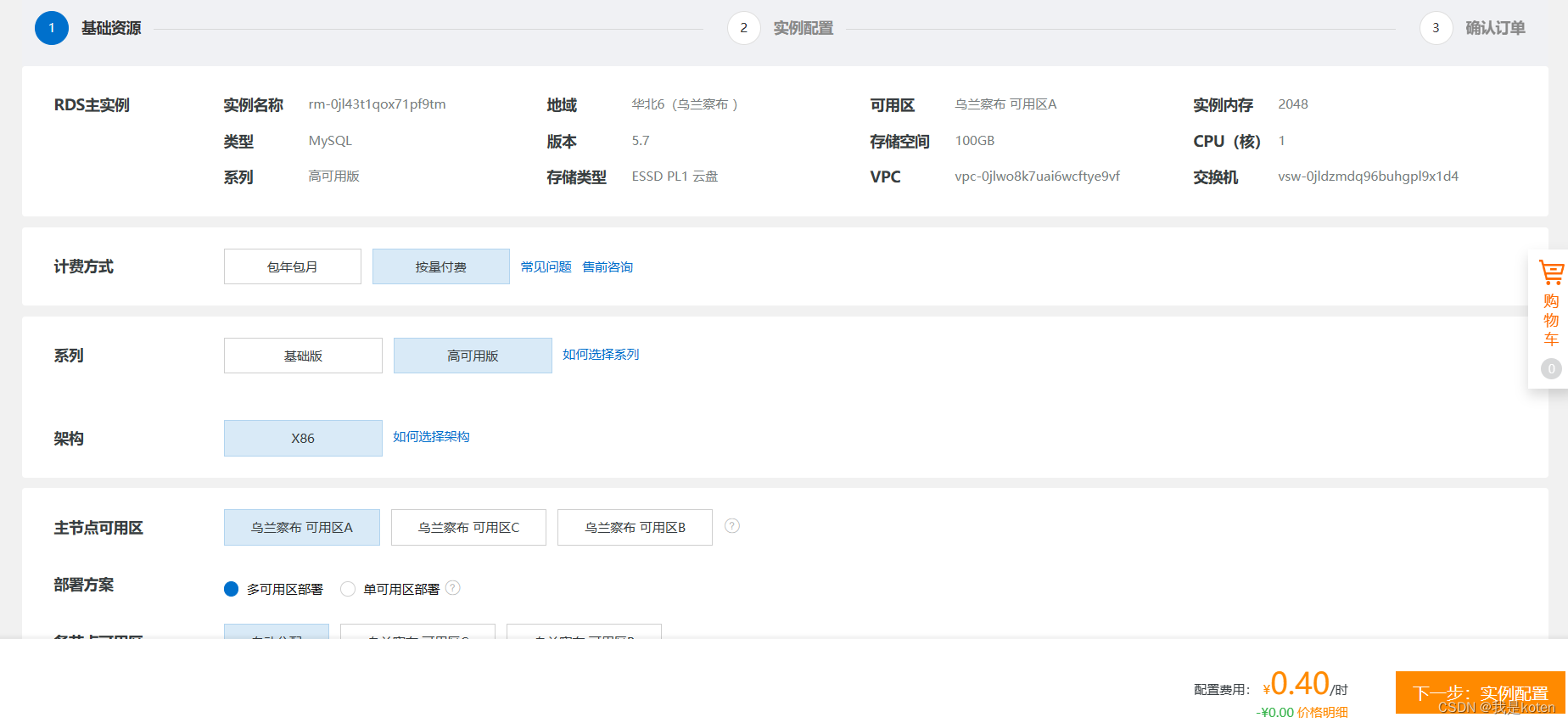Screen dimensions: 1568x723
Task: Click storage space value 100GB
Action: tap(974, 141)
